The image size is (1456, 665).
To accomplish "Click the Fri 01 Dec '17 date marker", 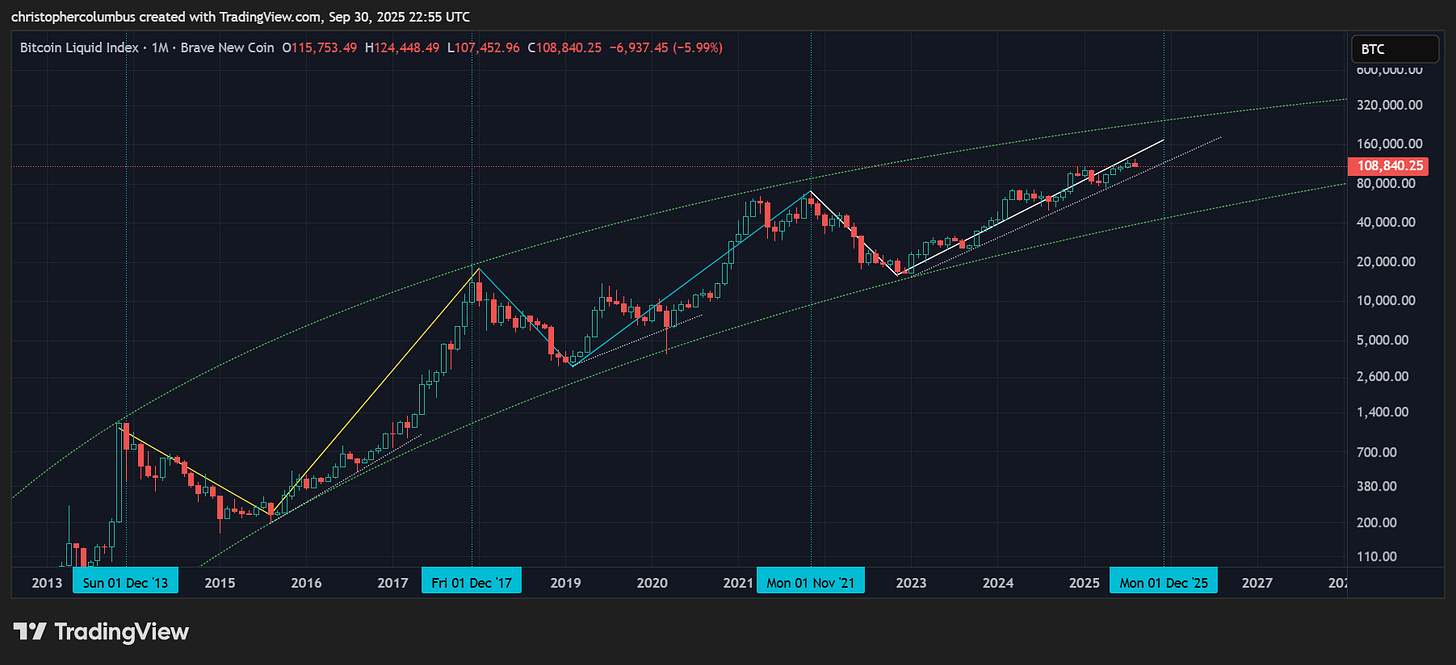I will click(470, 582).
